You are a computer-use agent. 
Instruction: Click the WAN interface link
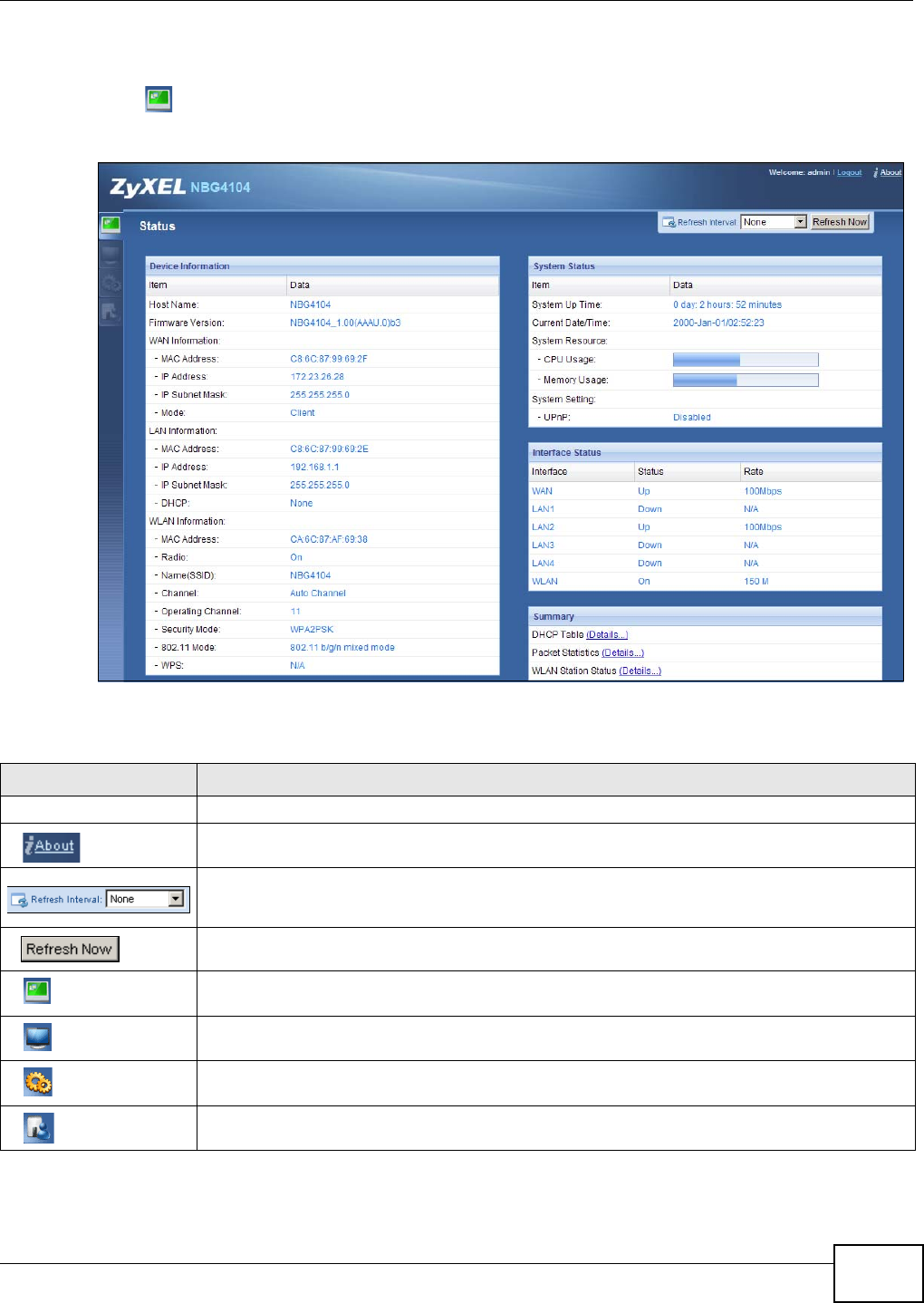pos(542,491)
